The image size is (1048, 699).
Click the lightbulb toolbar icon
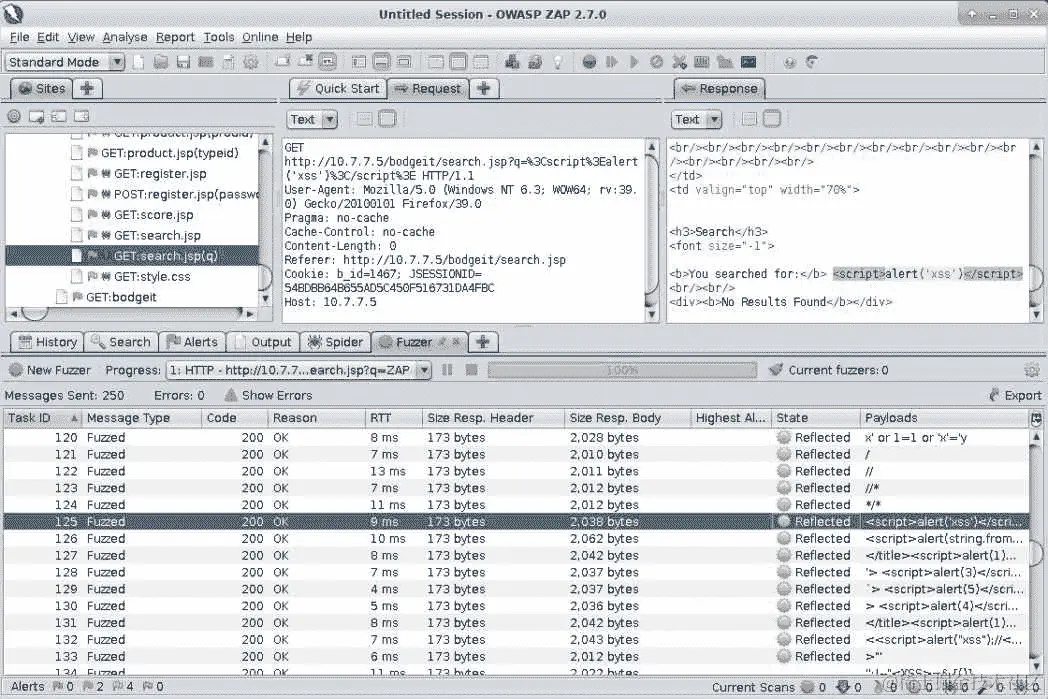tap(557, 62)
